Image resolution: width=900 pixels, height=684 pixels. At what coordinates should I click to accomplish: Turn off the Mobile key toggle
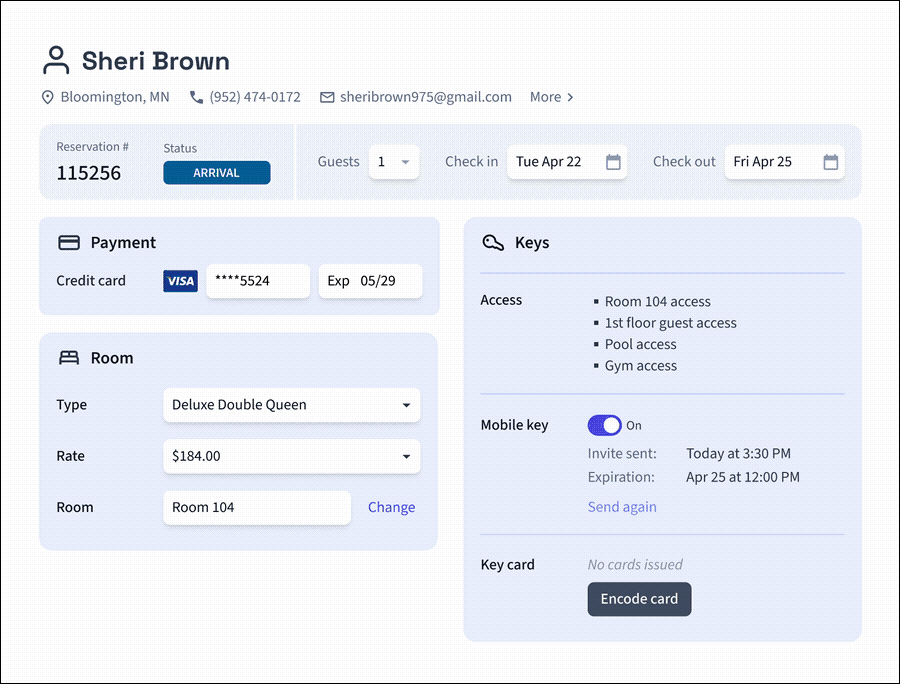click(x=604, y=425)
